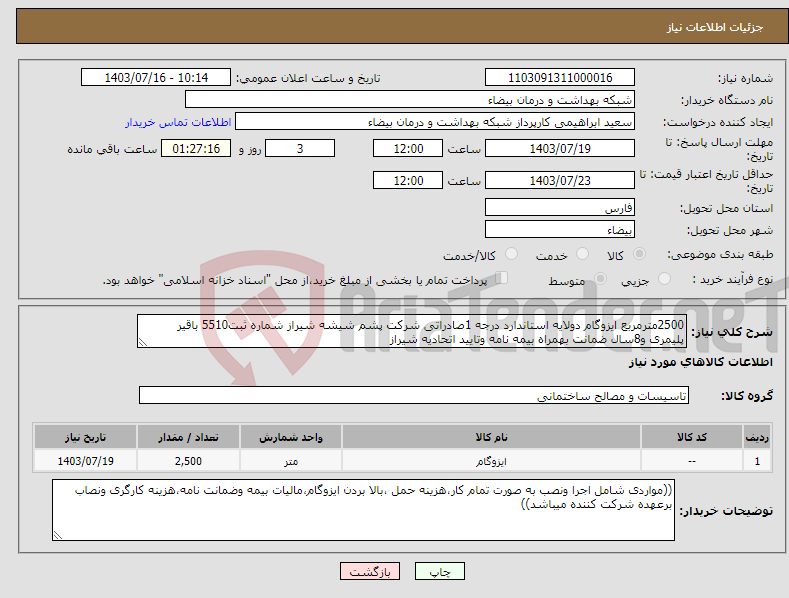The width and height of the screenshot is (789, 598).
Task: Click the response deadline time 12:00 field
Action: tap(408, 148)
